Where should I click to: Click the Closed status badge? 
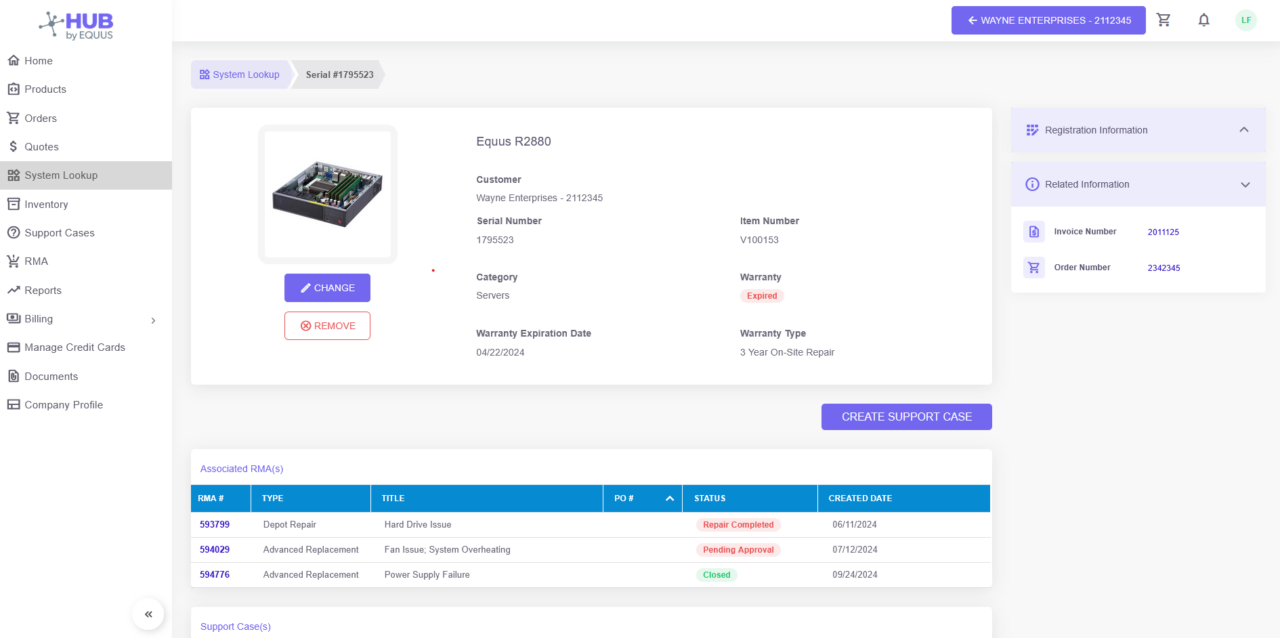point(716,575)
